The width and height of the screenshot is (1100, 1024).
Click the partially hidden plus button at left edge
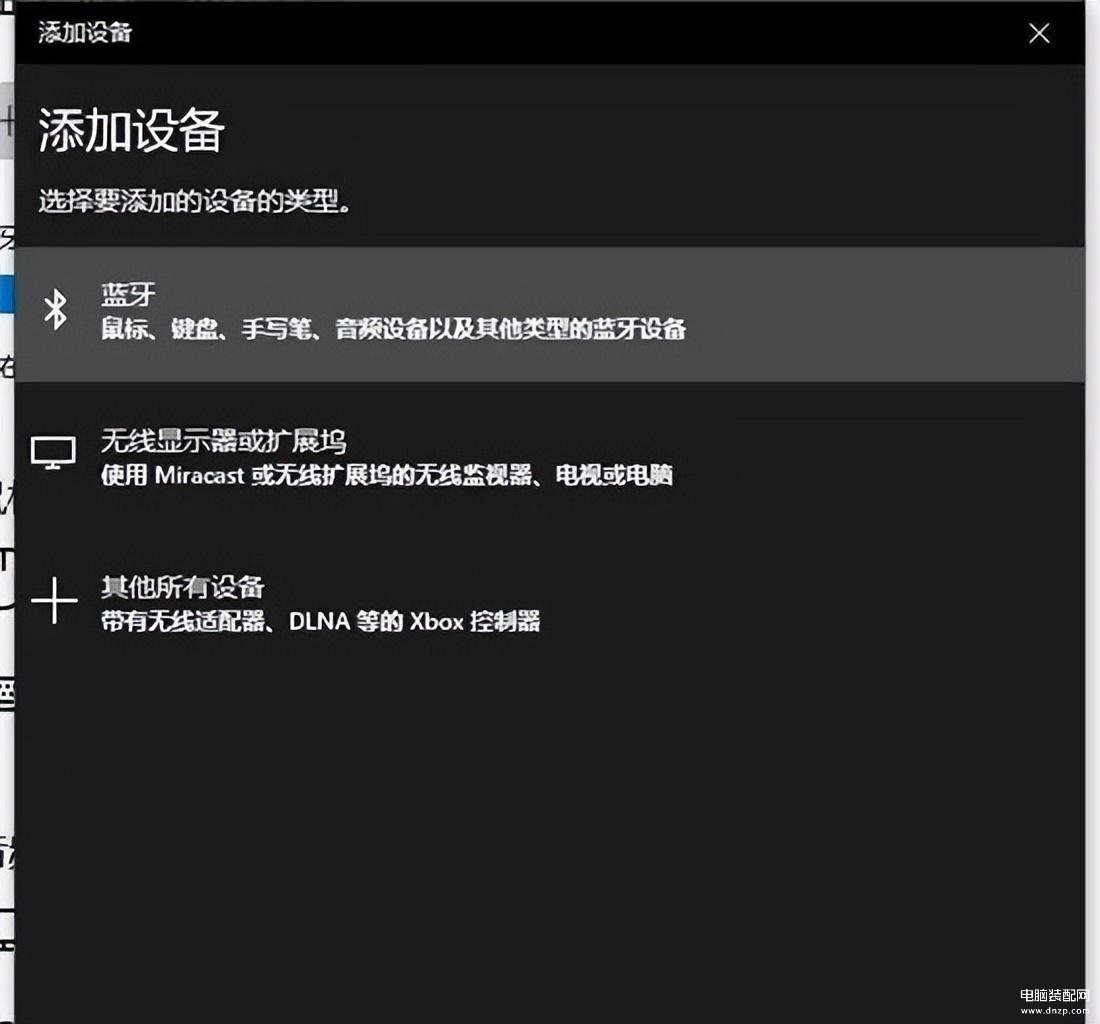click(x=6, y=122)
